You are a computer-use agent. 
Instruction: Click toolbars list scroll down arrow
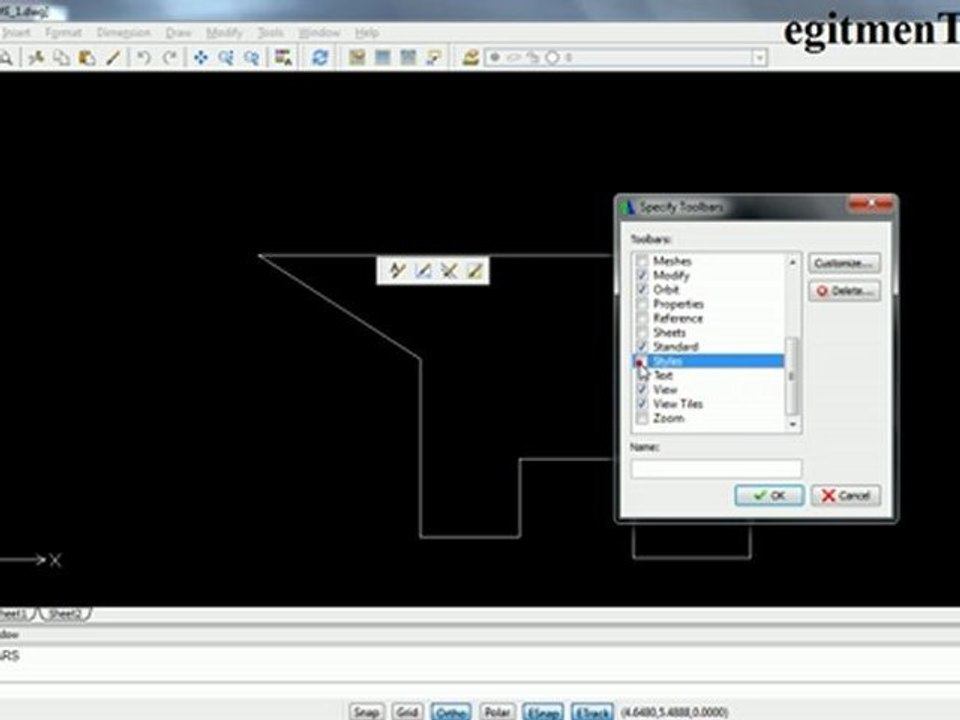793,424
